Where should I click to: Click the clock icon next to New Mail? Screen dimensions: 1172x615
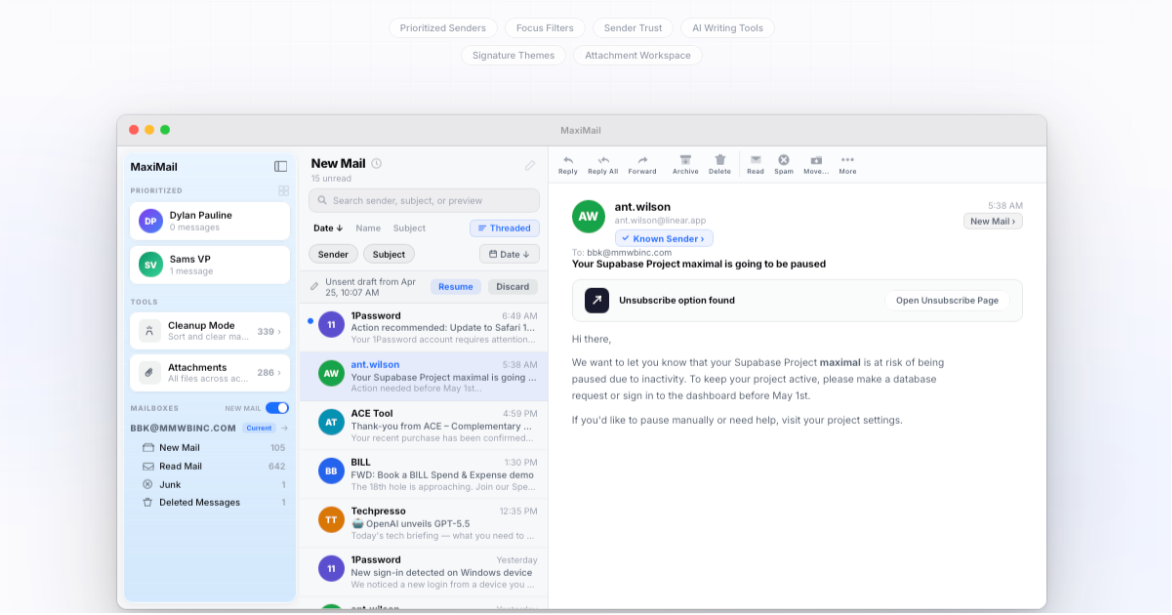377,164
